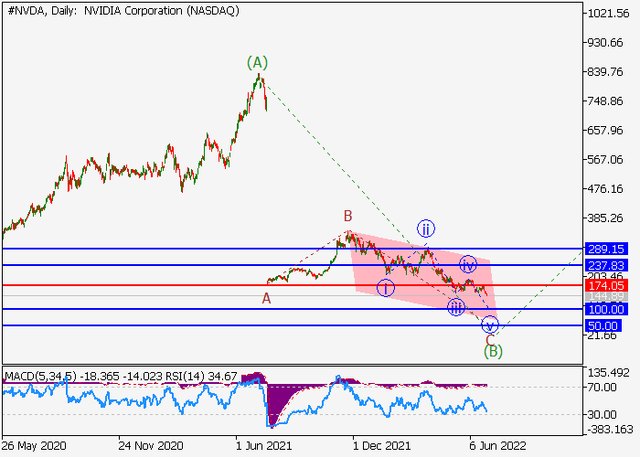Click the #NVDA Daily chart title text

[x=123, y=11]
